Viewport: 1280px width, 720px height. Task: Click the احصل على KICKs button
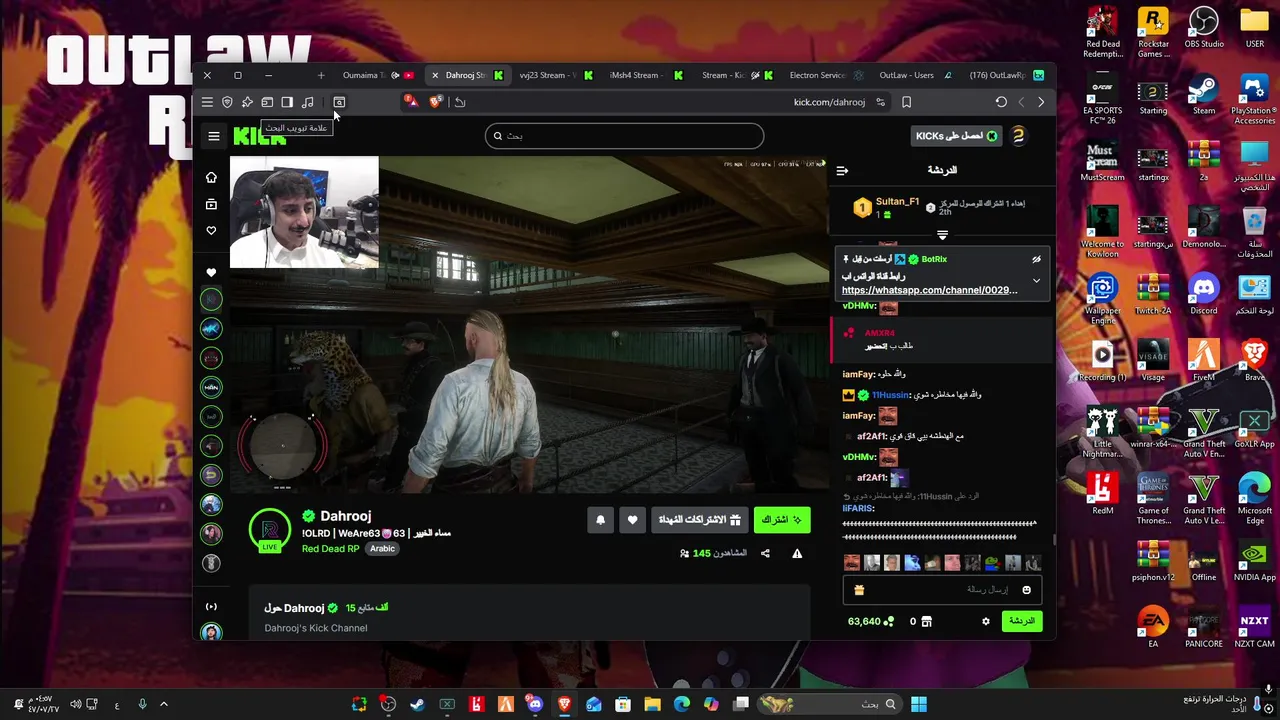pos(957,136)
